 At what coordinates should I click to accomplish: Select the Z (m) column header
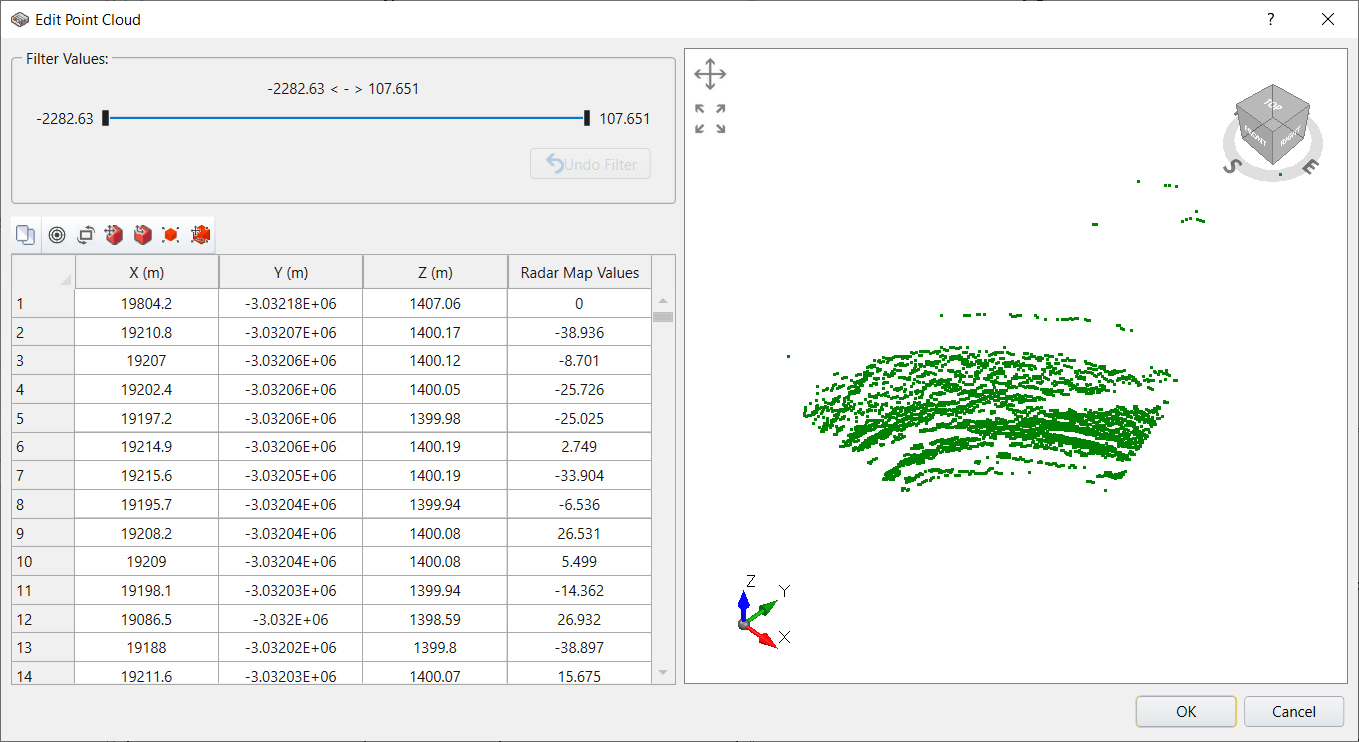click(x=435, y=273)
